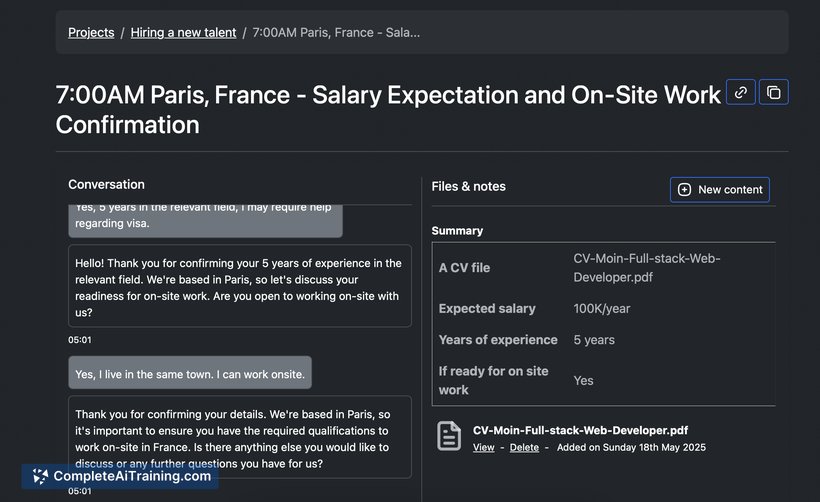Click the copy link icon button
This screenshot has width=820, height=502.
(x=740, y=92)
